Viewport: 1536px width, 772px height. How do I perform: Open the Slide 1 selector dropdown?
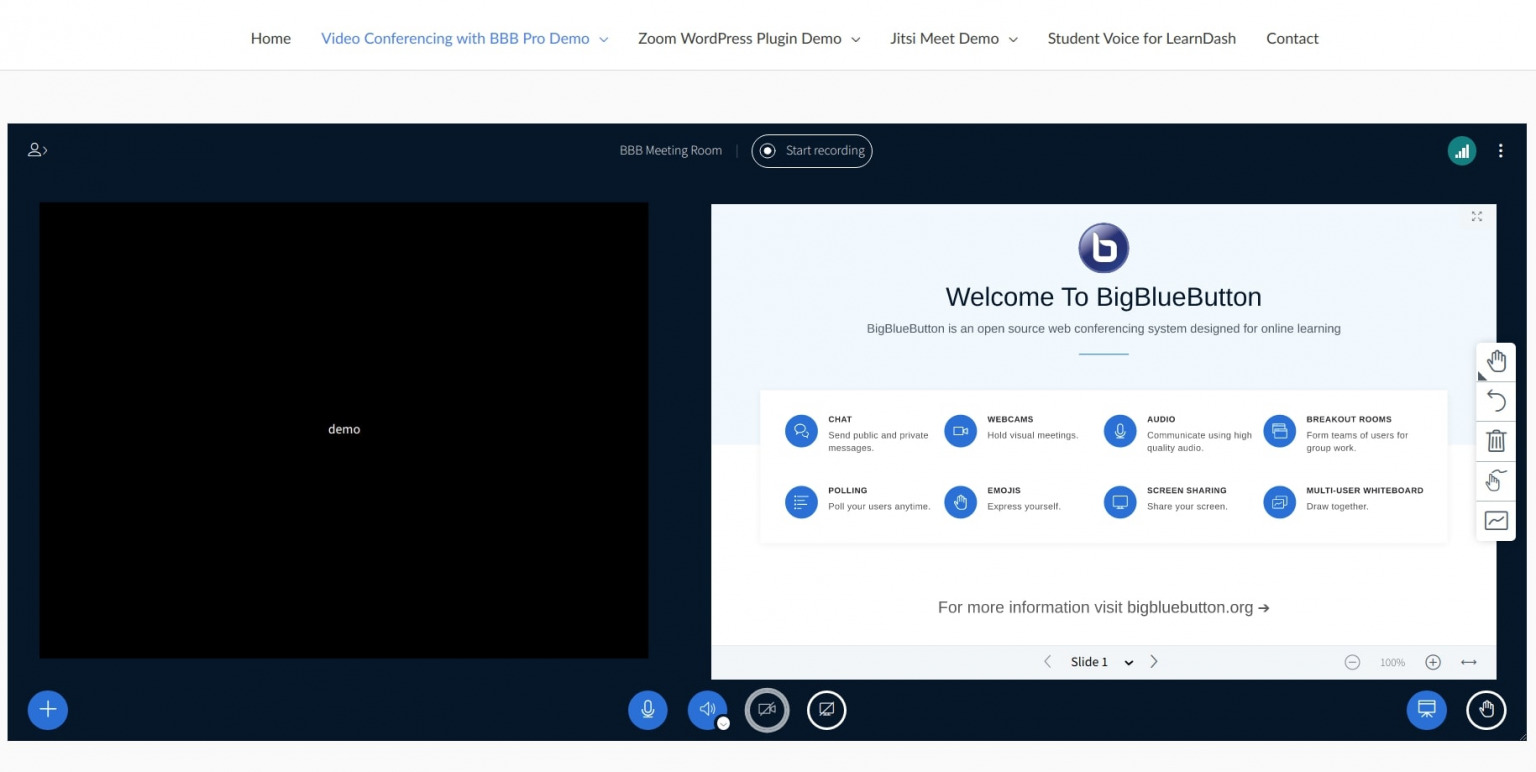(x=1101, y=662)
